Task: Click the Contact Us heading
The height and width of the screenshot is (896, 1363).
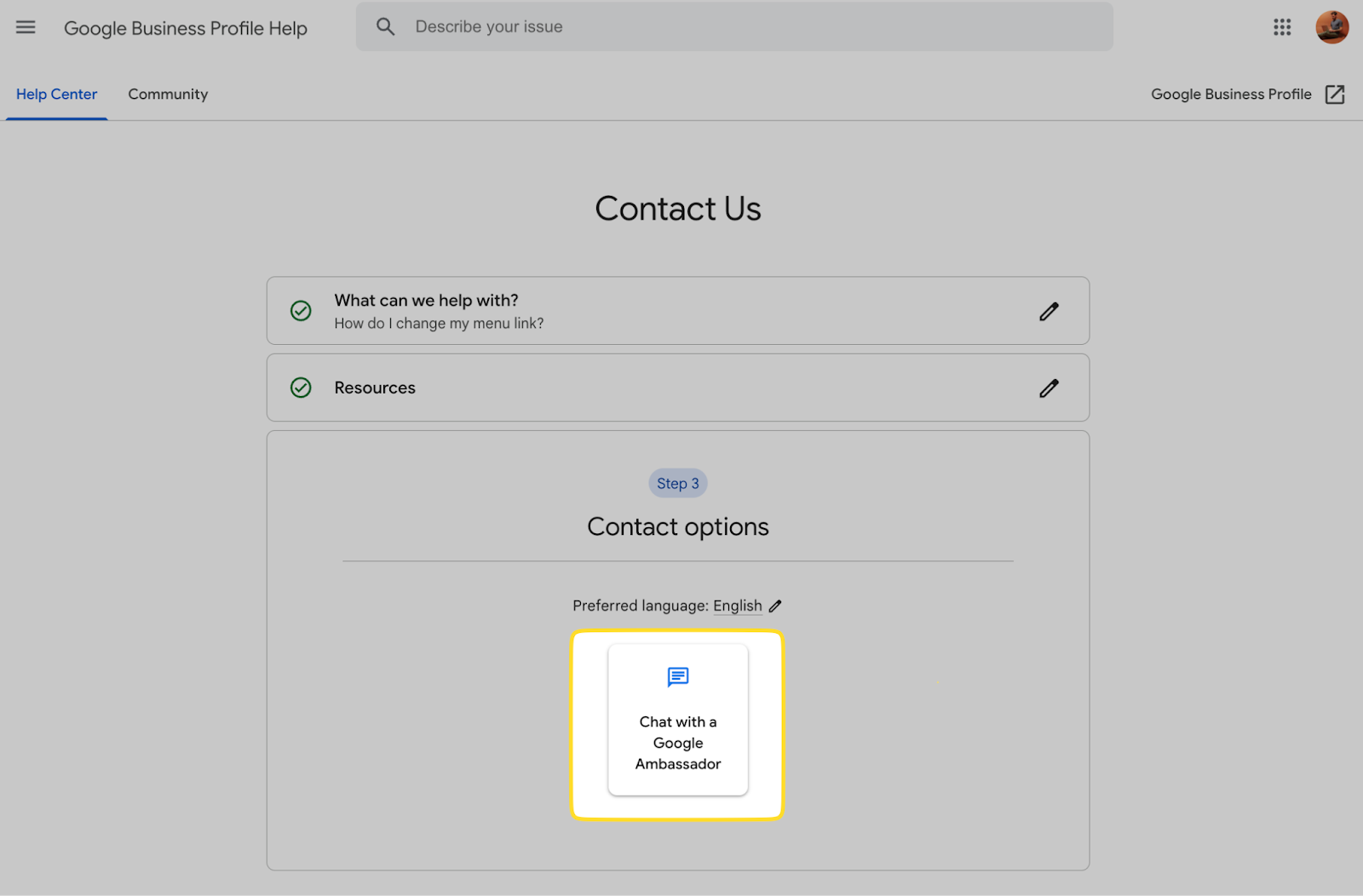Action: (x=678, y=209)
